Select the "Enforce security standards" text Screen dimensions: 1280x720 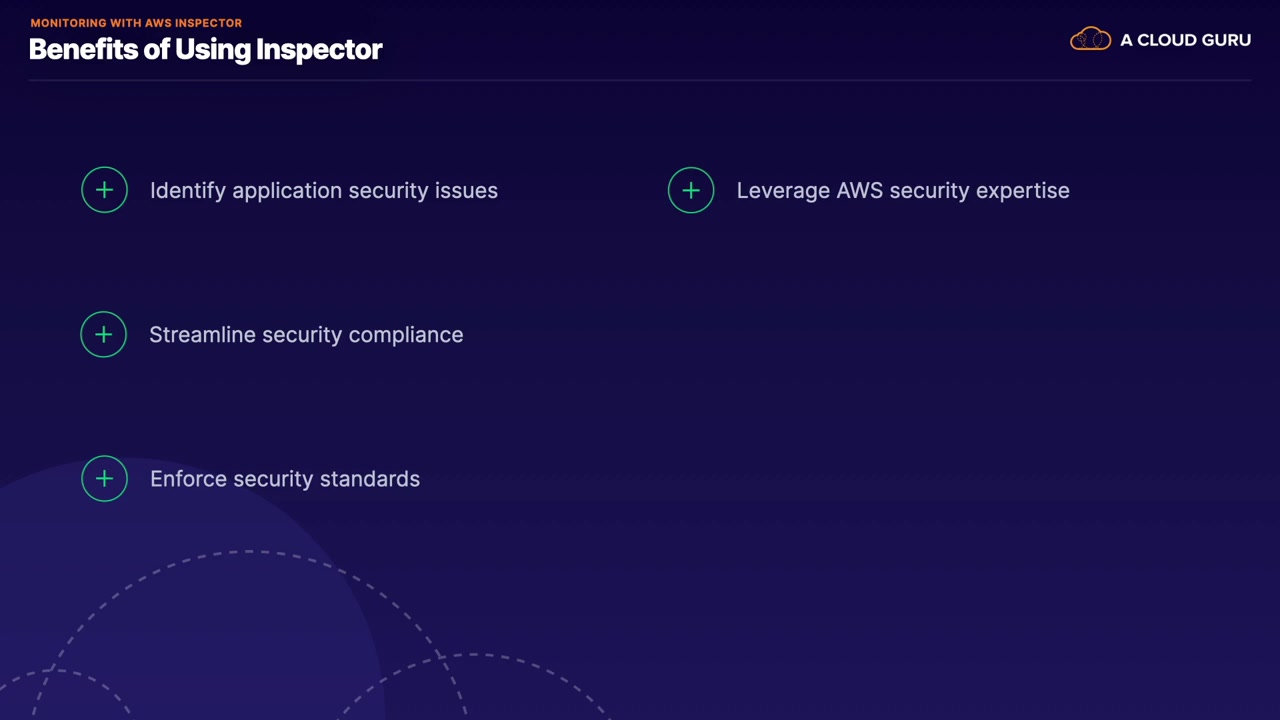tap(285, 479)
